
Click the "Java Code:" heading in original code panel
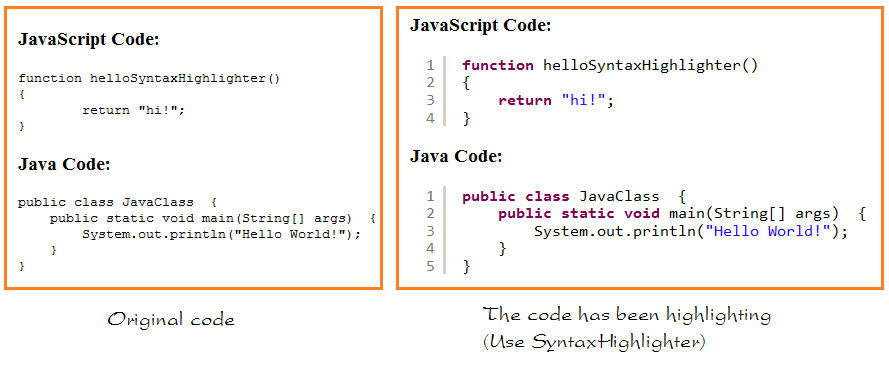click(64, 164)
